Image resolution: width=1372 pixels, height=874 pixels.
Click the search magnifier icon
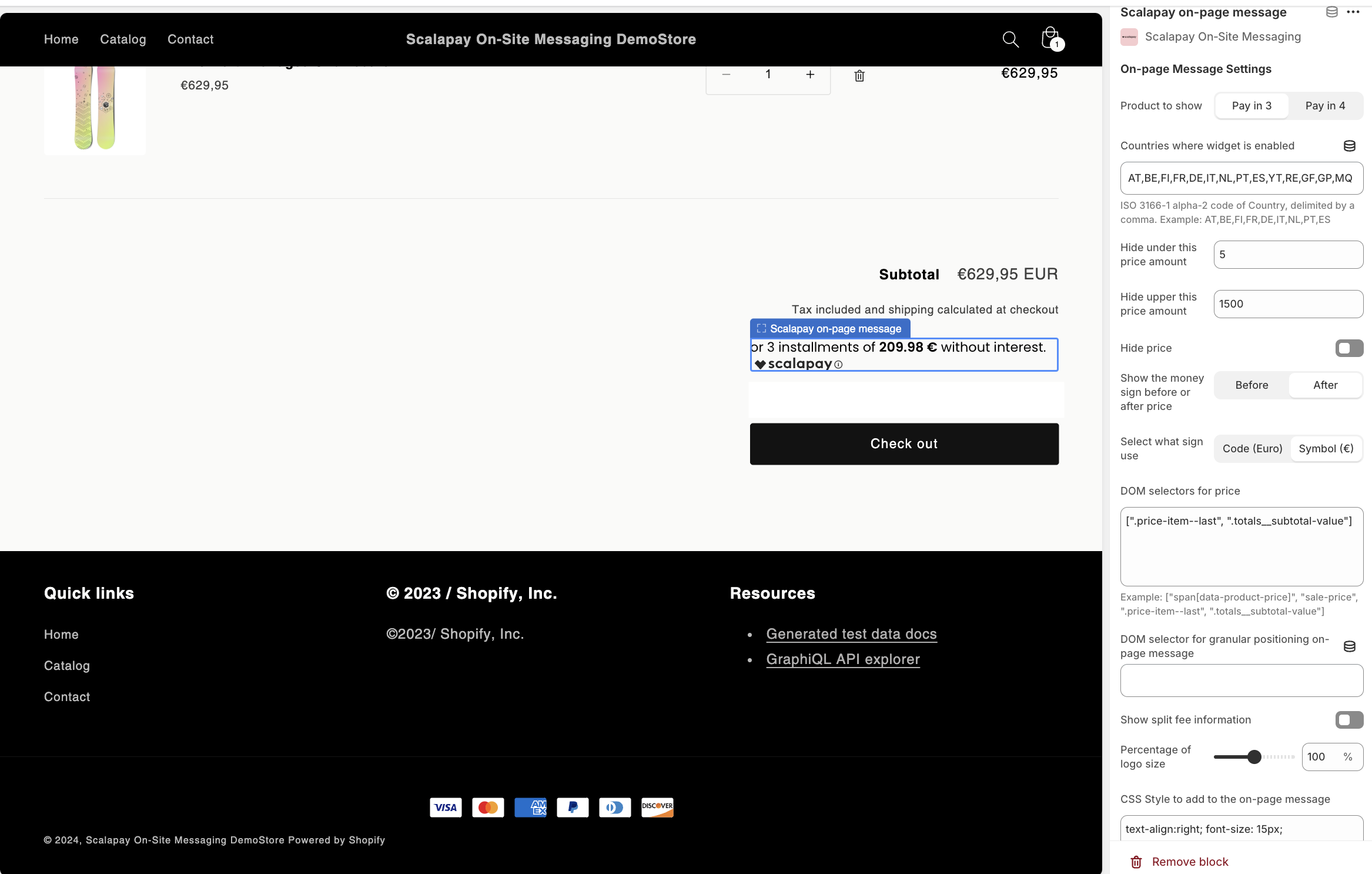coord(1010,39)
